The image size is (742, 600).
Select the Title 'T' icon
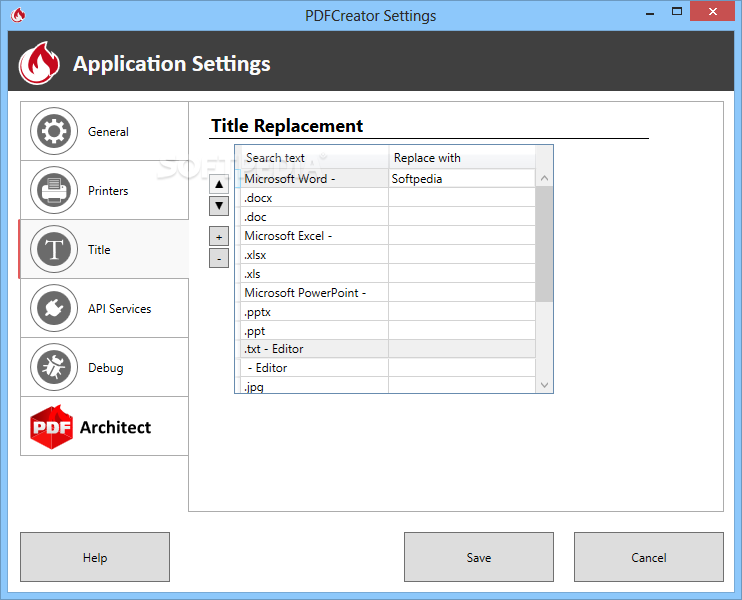(54, 249)
